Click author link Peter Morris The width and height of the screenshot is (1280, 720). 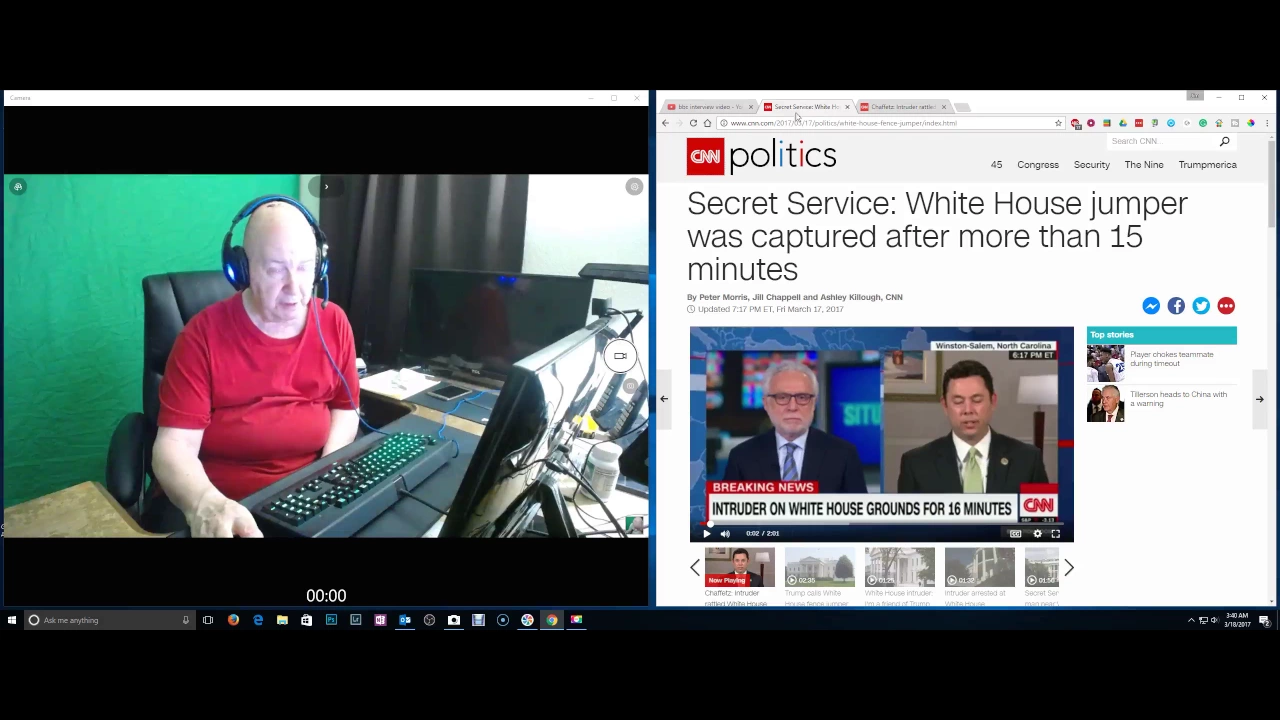[x=723, y=297]
